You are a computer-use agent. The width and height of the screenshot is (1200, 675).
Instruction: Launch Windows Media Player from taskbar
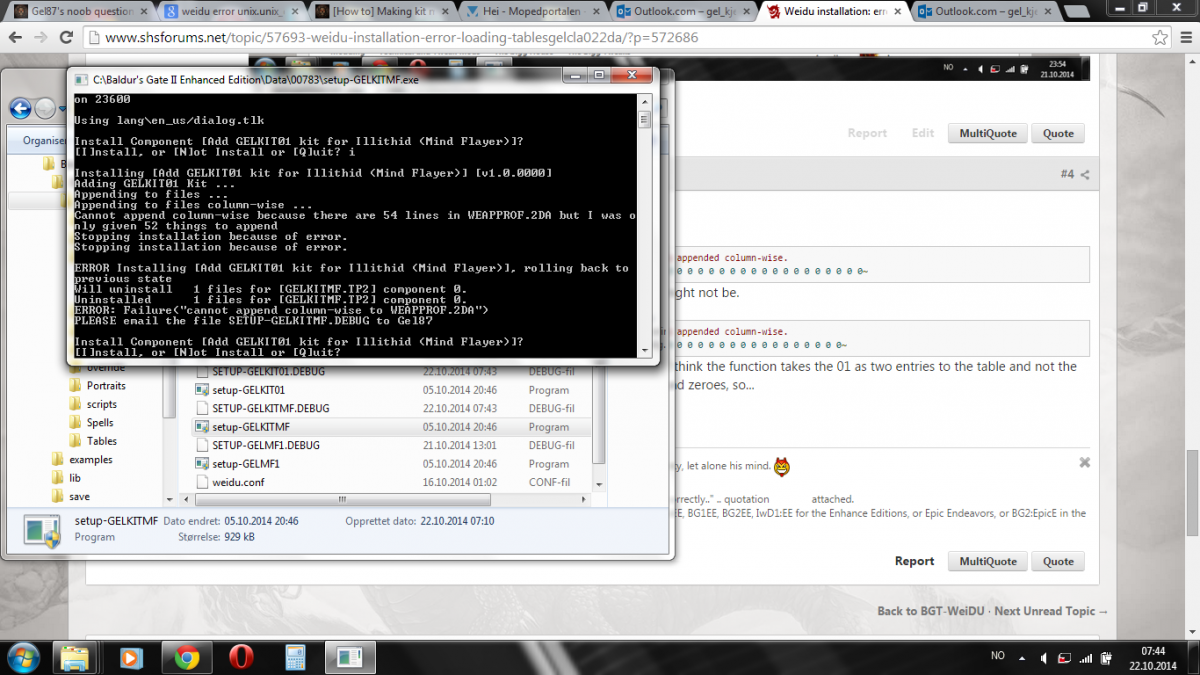(x=131, y=657)
